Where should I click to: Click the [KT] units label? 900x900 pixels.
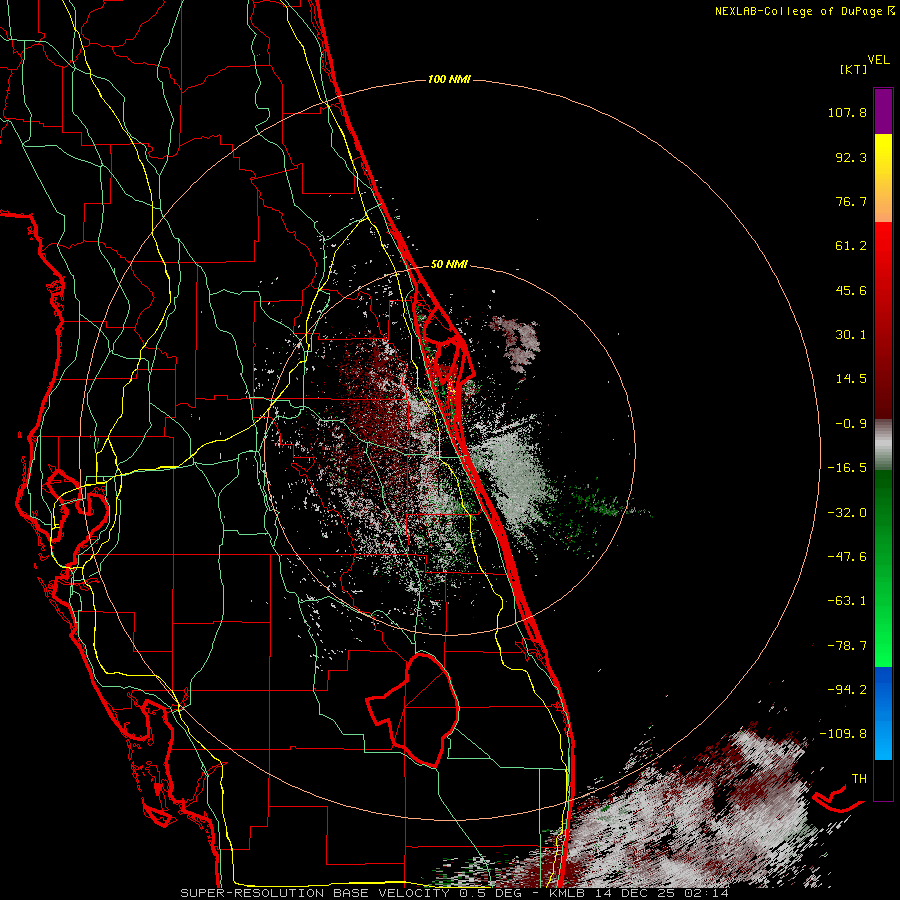[854, 69]
